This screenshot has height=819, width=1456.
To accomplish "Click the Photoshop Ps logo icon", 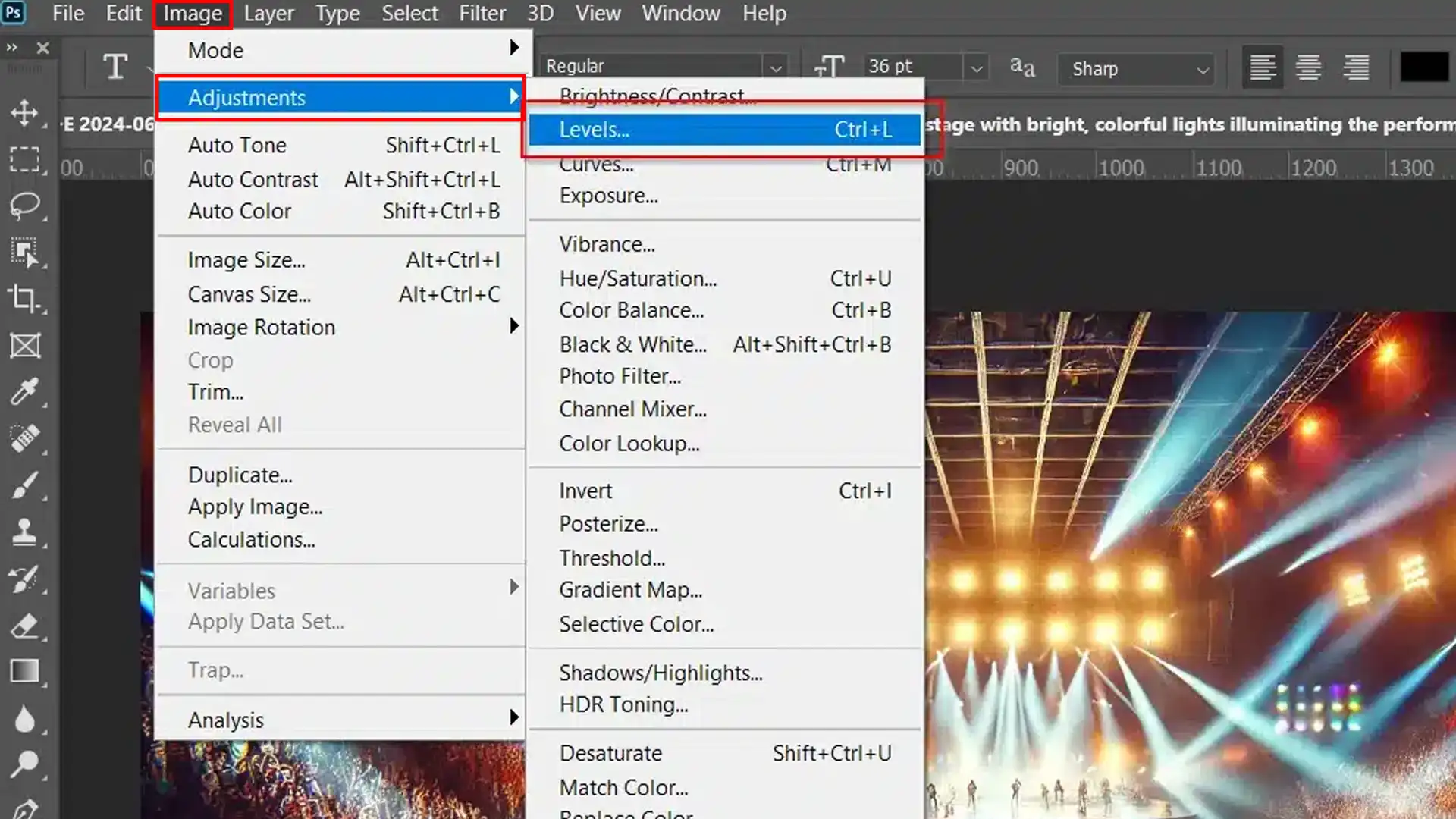I will (x=13, y=13).
